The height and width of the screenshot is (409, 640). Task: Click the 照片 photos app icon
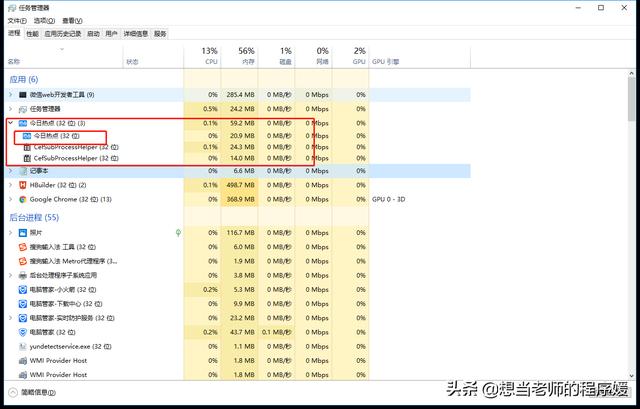point(23,233)
